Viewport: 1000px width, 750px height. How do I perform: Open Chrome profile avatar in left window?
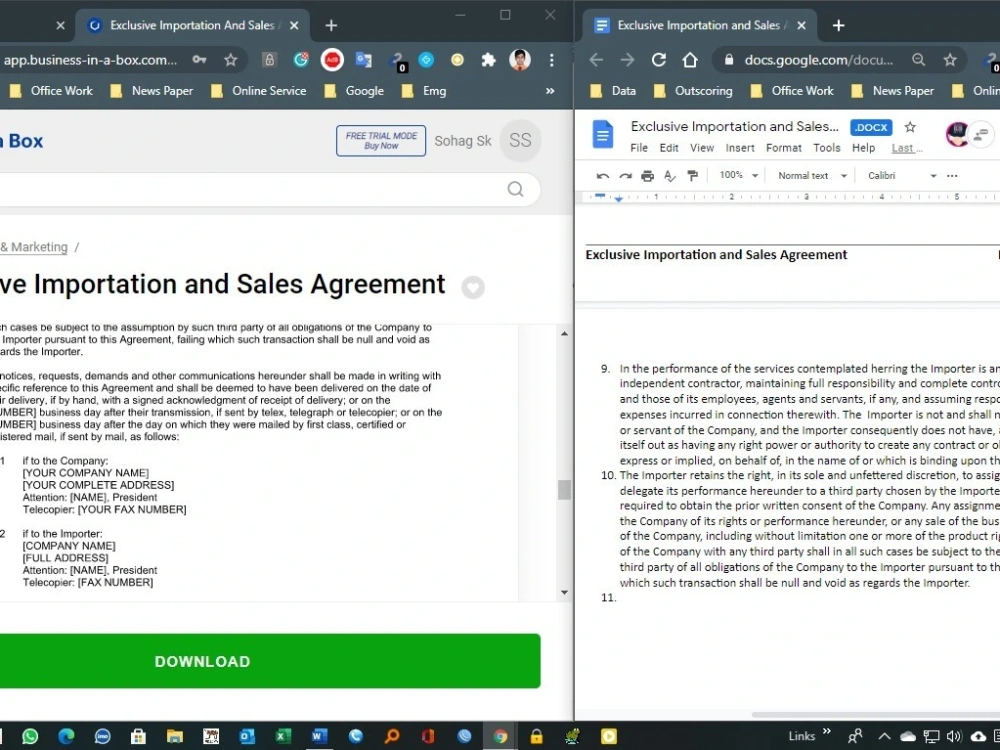tap(520, 60)
